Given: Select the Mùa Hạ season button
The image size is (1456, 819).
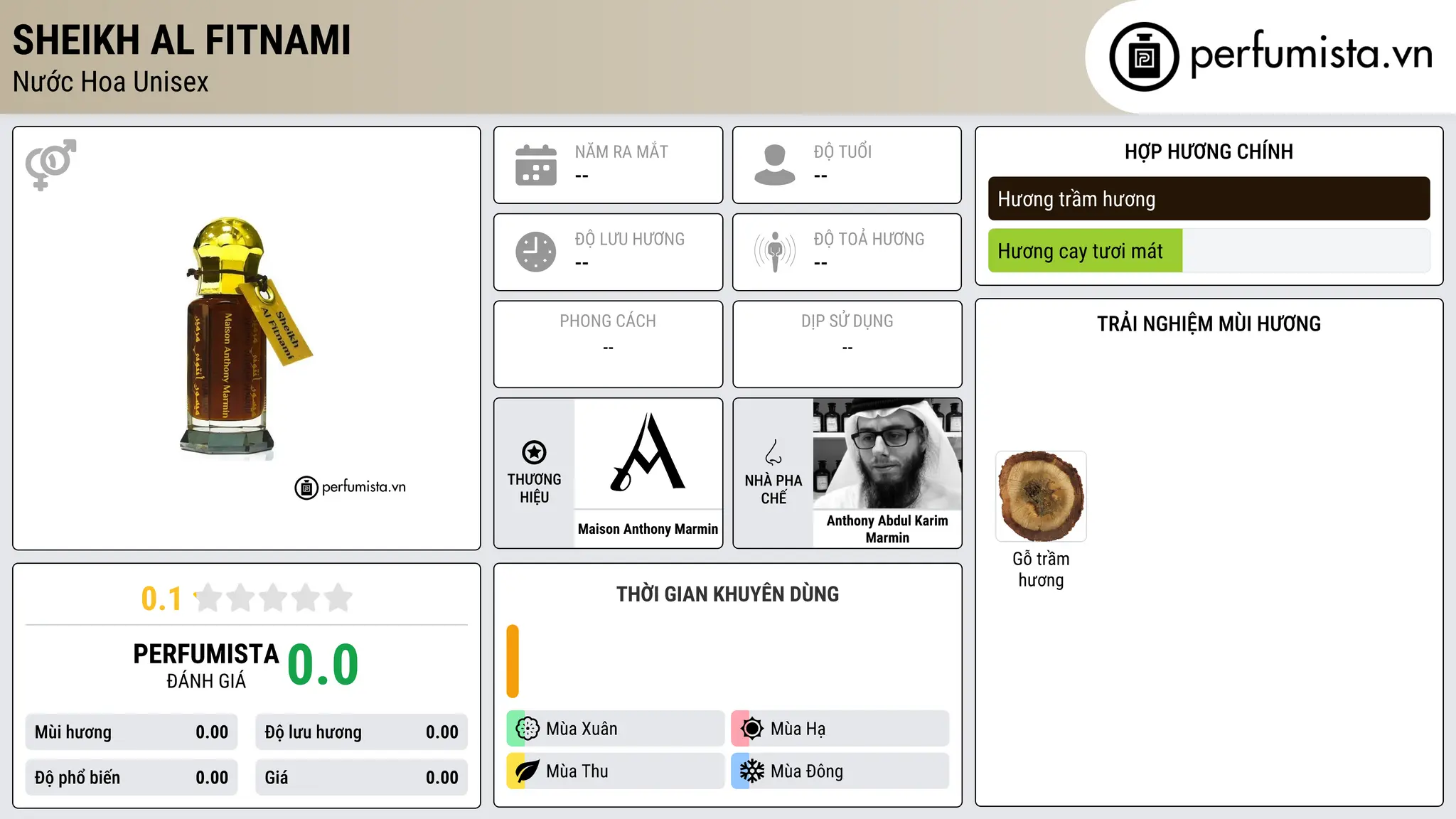Looking at the screenshot, I should (840, 729).
